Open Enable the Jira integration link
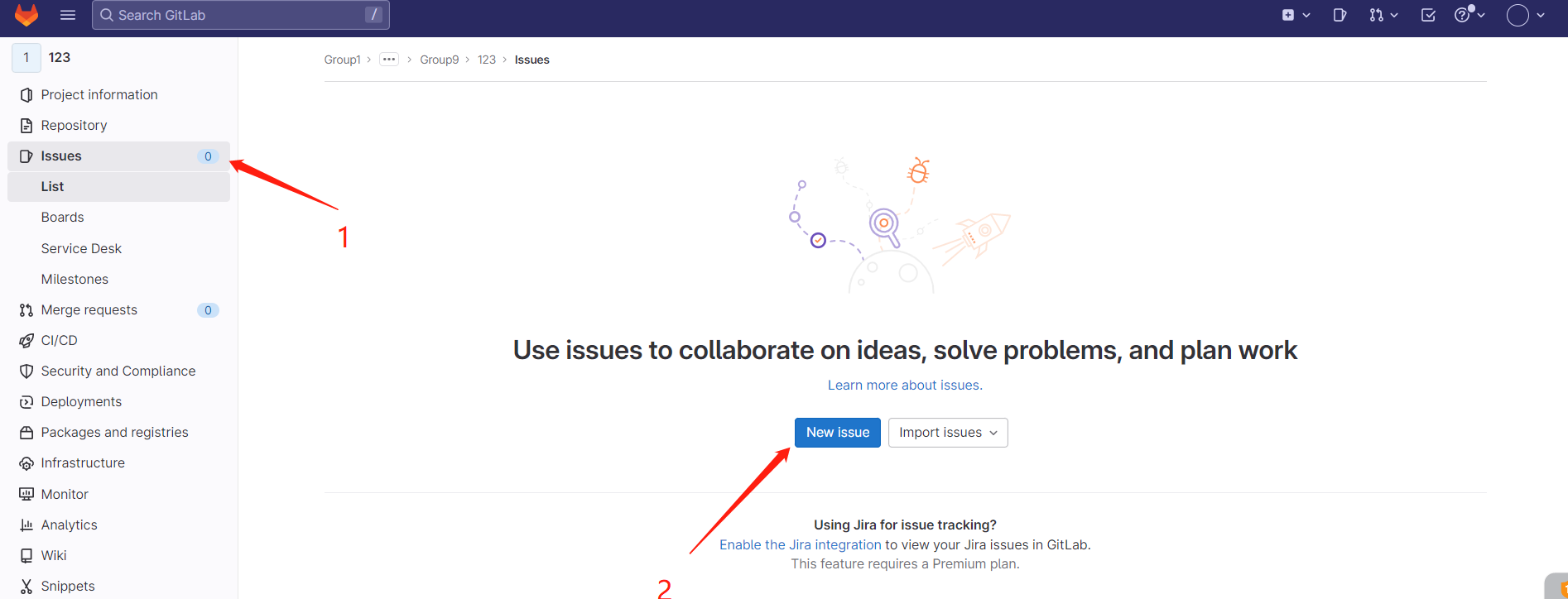 [800, 545]
